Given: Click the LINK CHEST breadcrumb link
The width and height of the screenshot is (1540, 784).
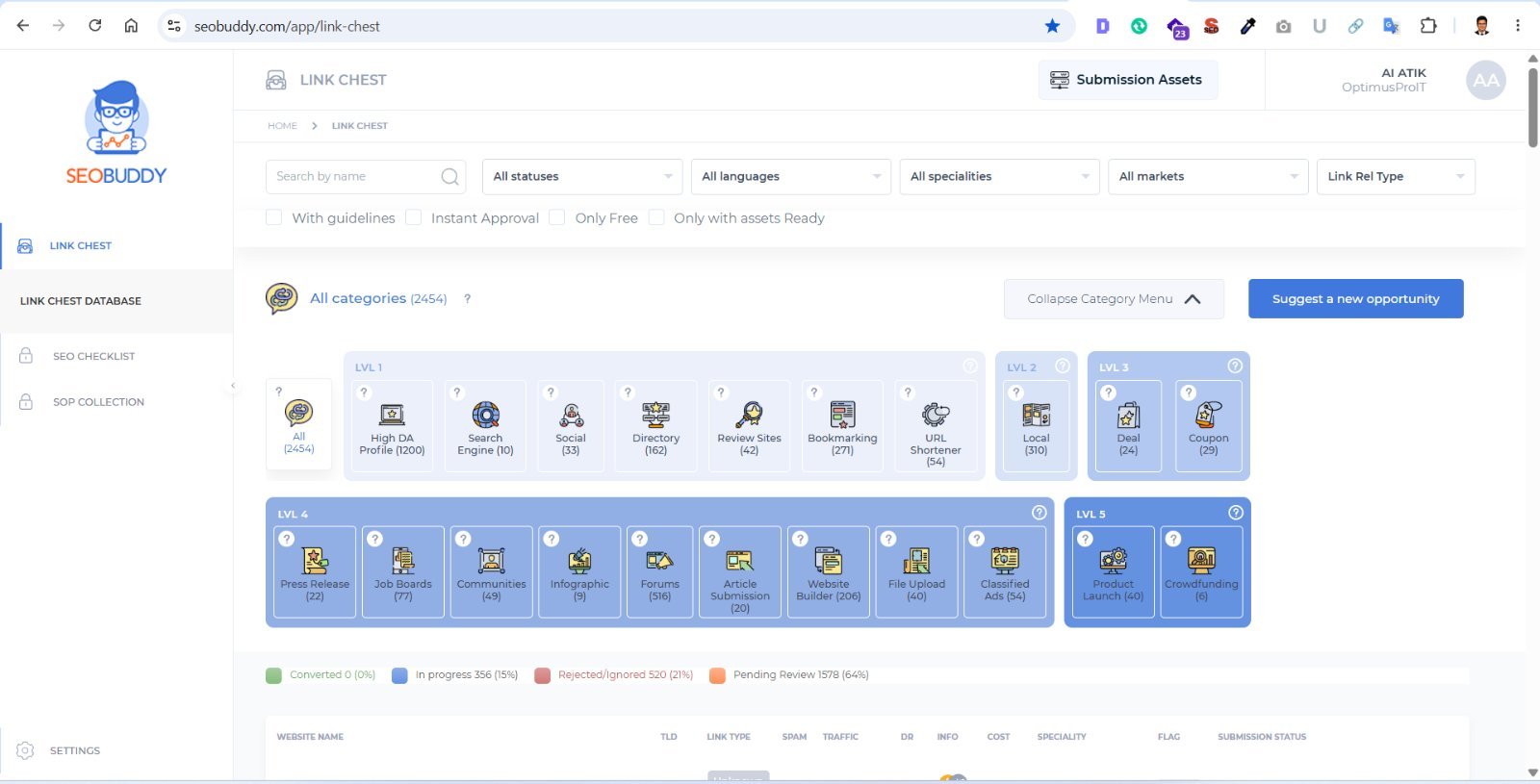Looking at the screenshot, I should pyautogui.click(x=360, y=126).
